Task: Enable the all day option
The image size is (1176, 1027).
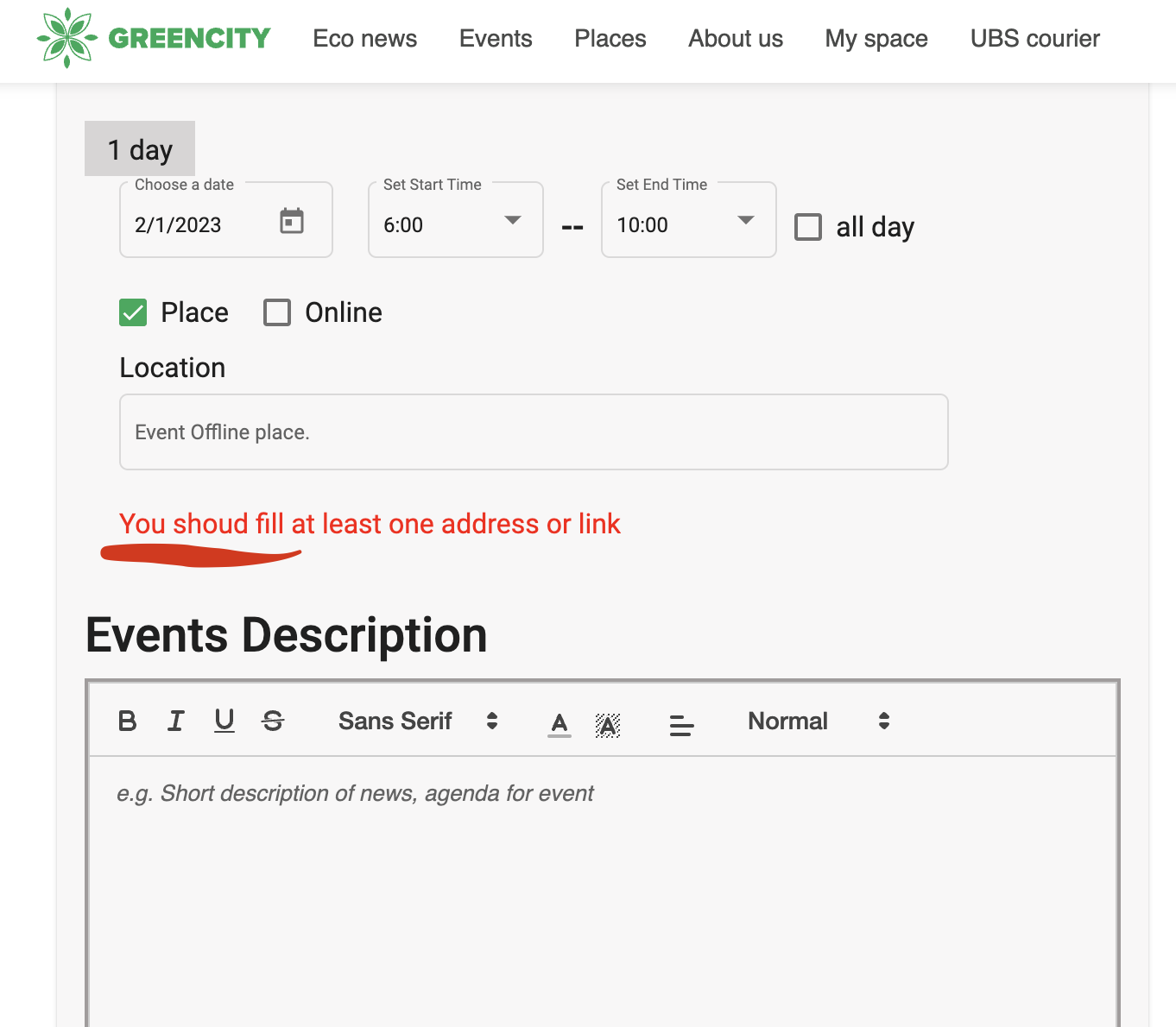Action: pos(807,227)
